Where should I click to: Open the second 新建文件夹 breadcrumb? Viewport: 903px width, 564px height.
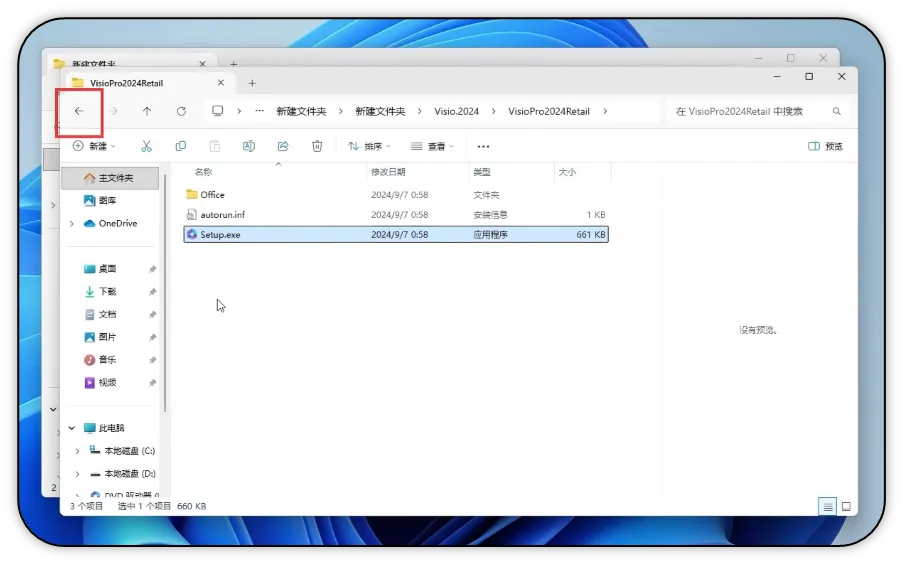[380, 111]
